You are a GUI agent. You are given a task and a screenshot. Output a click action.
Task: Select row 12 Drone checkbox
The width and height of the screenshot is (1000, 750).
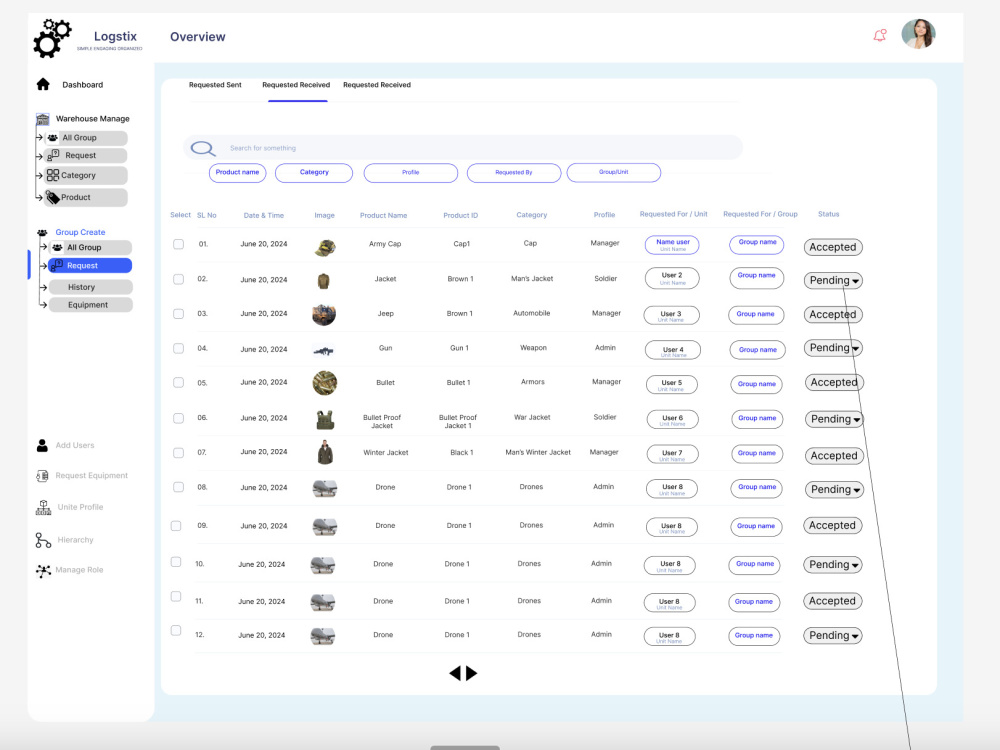[176, 631]
